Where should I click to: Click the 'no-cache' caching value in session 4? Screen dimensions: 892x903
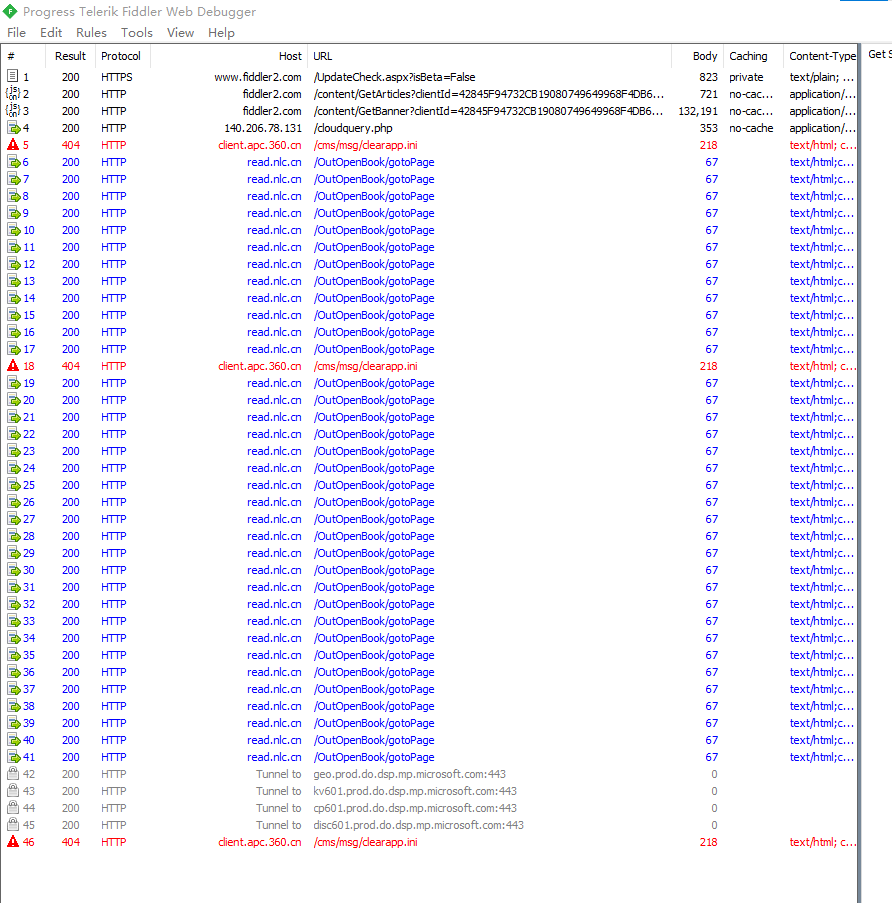(751, 128)
